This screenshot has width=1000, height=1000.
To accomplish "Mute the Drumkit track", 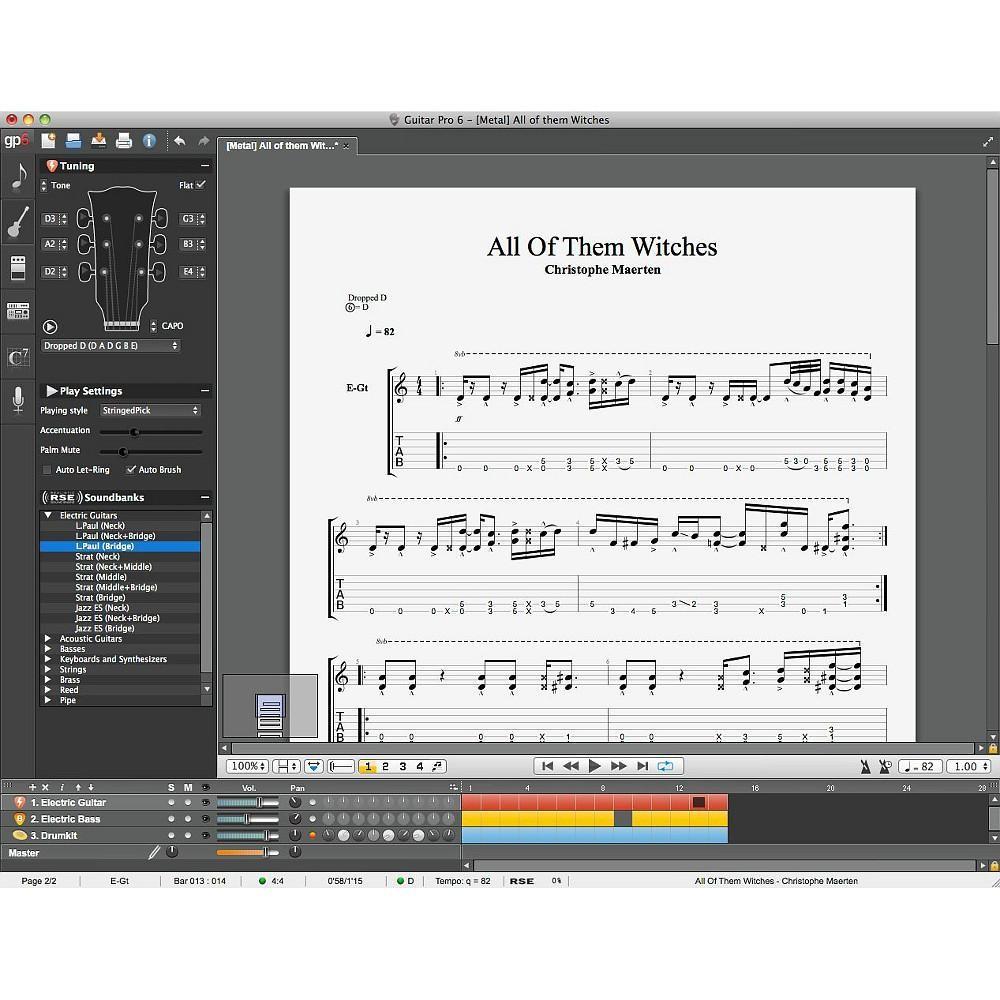I will (188, 835).
